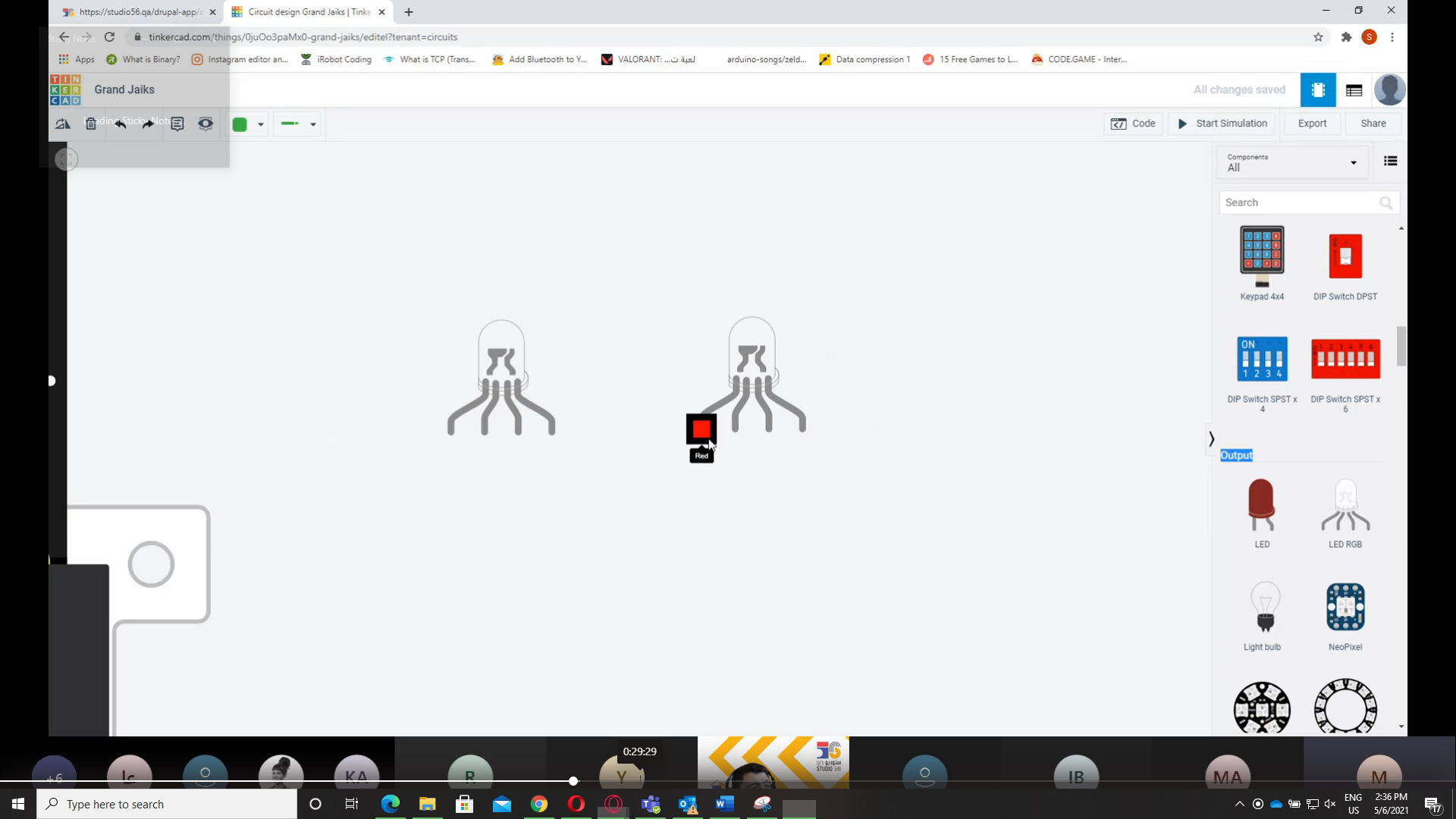Select the DIP Switch SPST x 6 component

coord(1345,374)
